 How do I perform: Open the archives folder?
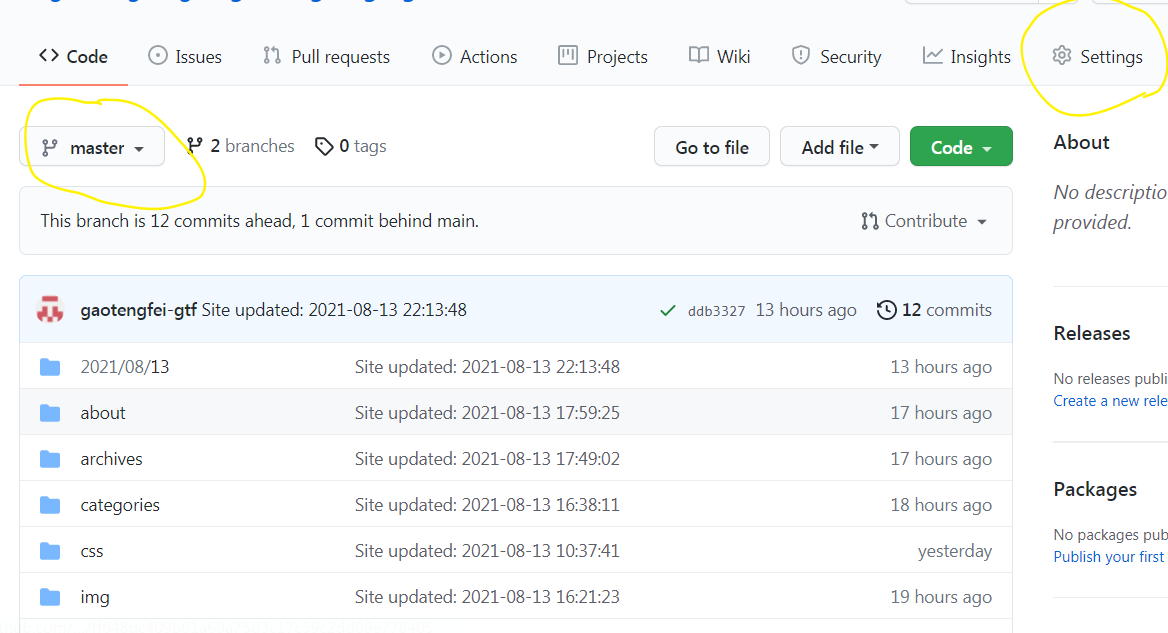pyautogui.click(x=112, y=459)
